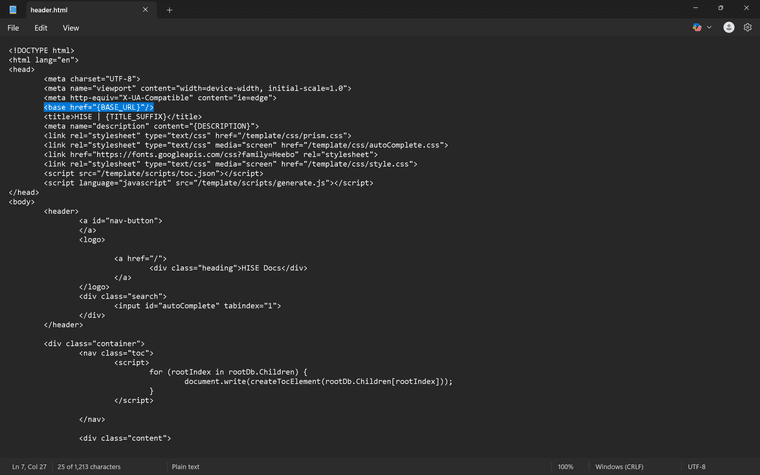Click the 25 of 1,213 characters status
The width and height of the screenshot is (760, 475).
[x=89, y=467]
